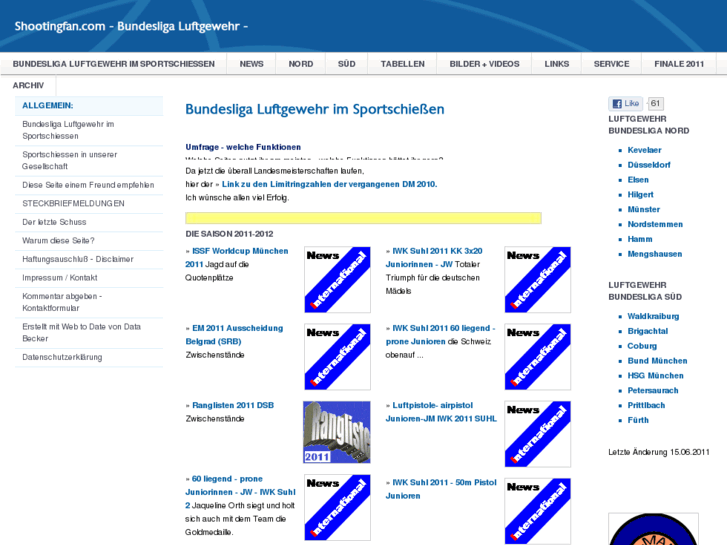The width and height of the screenshot is (727, 545).
Task: Open News image next to IWK Suhl KK 3x20
Action: point(537,280)
